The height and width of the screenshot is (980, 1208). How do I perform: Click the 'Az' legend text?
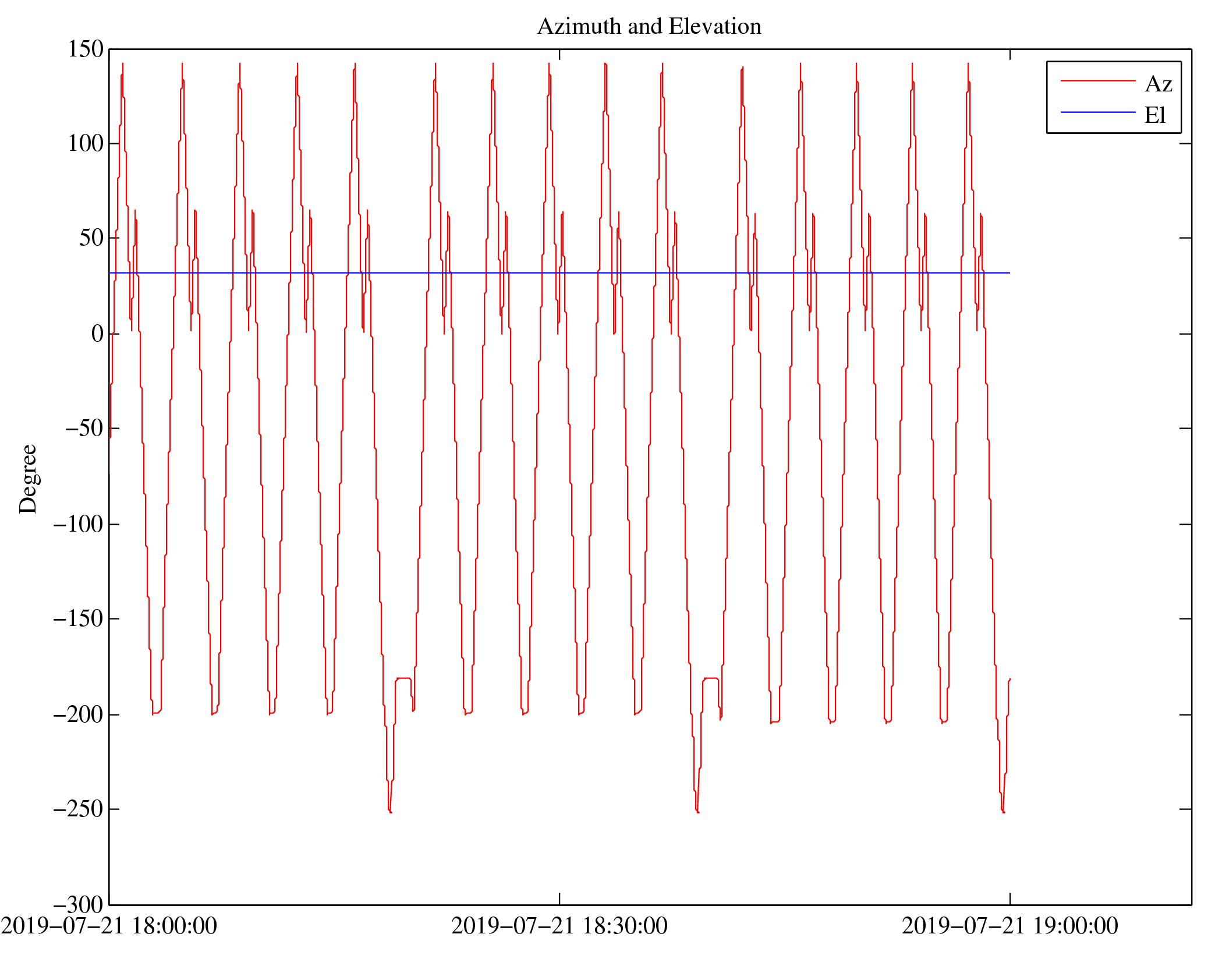(x=1157, y=84)
